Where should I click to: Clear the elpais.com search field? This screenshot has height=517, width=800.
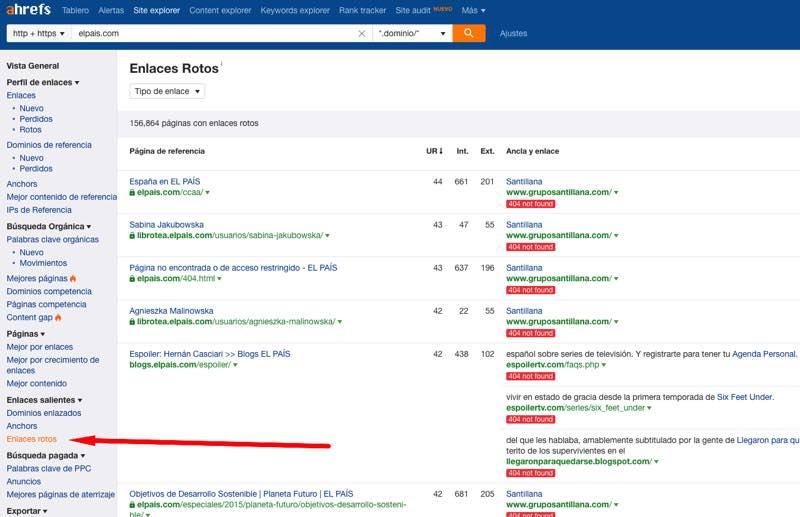[362, 34]
